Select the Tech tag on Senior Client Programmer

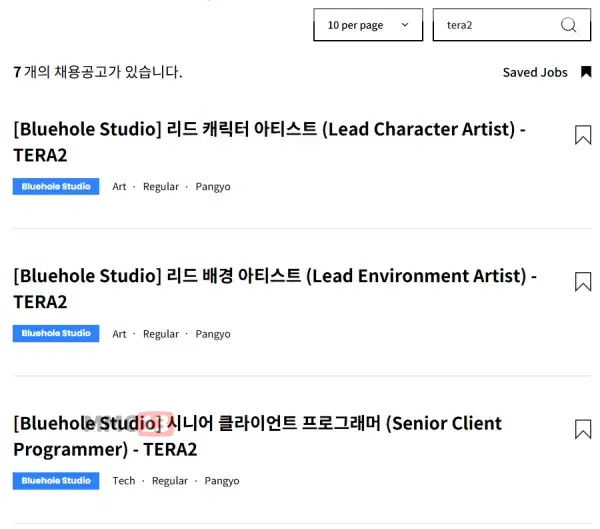point(124,481)
